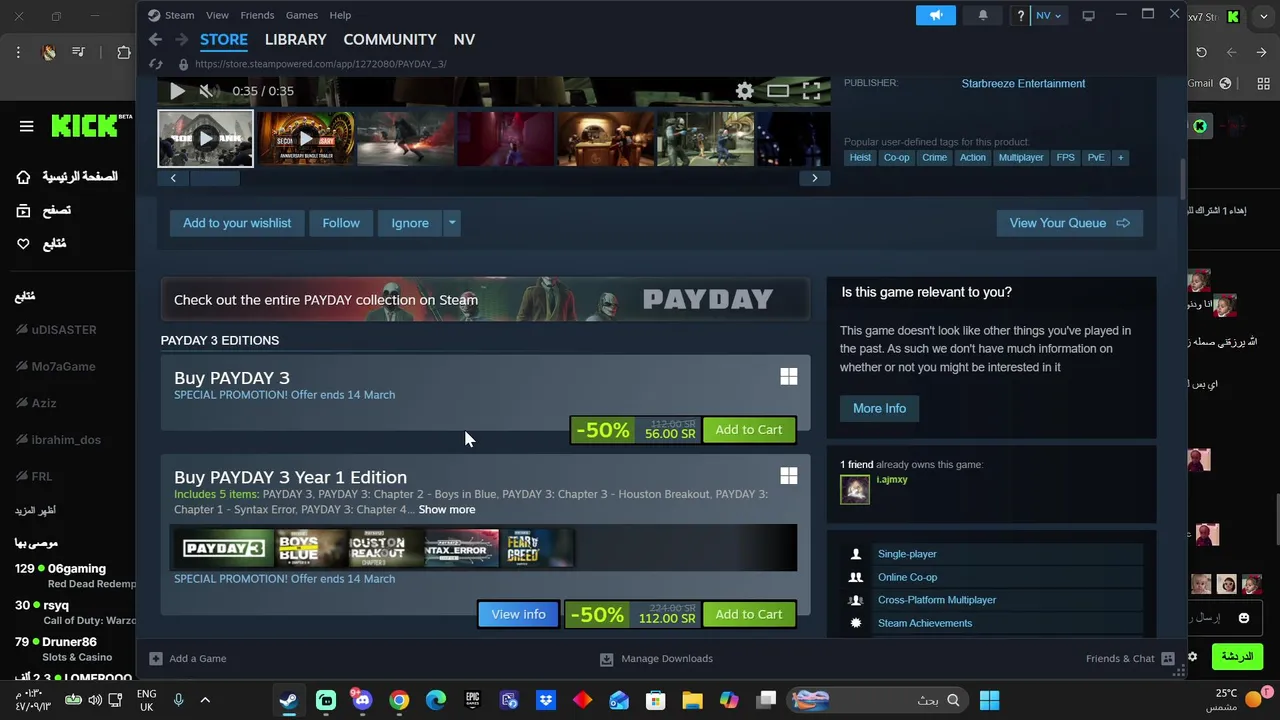Add PAYDAY 3 to your wishlist
The height and width of the screenshot is (720, 1280).
coord(237,223)
